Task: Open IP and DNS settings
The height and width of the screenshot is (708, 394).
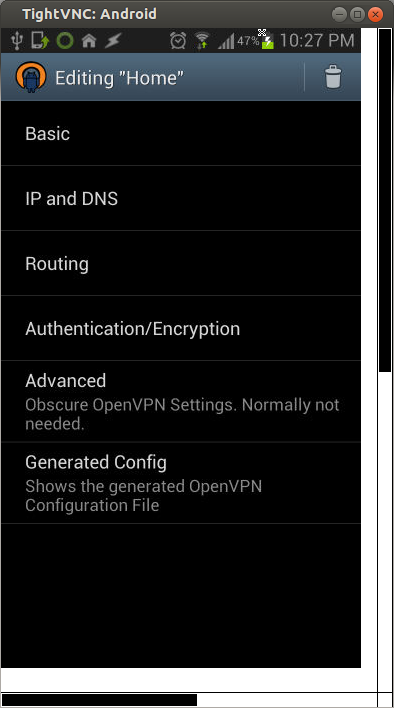Action: (181, 199)
